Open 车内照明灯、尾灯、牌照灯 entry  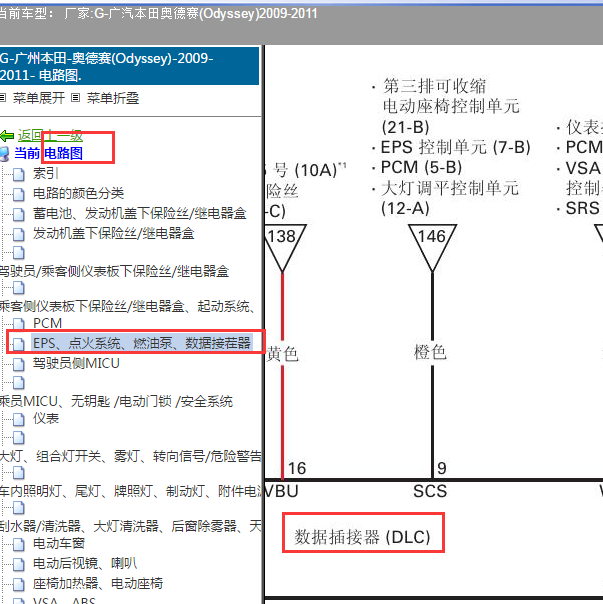[130, 491]
